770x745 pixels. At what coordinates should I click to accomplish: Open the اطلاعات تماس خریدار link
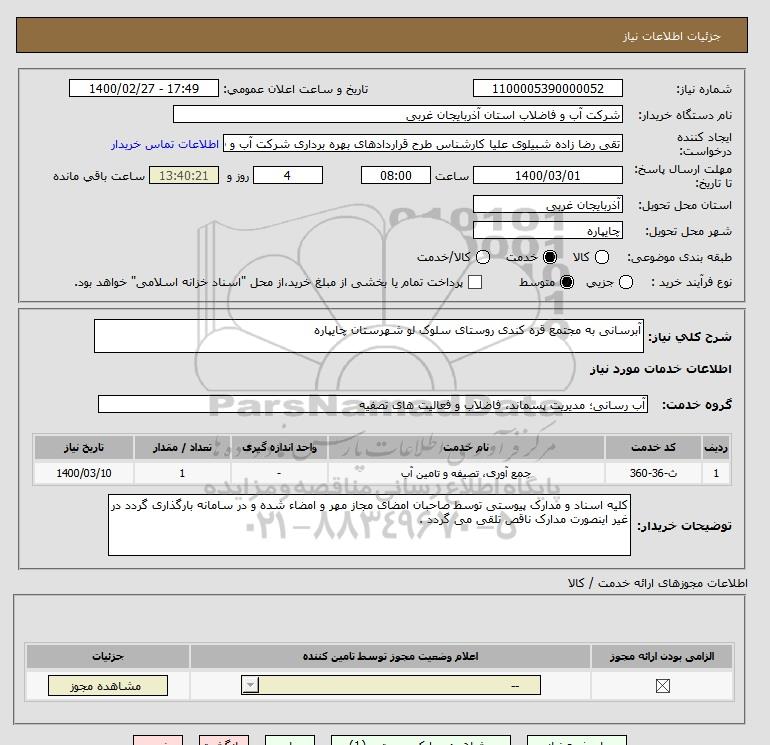click(x=165, y=144)
